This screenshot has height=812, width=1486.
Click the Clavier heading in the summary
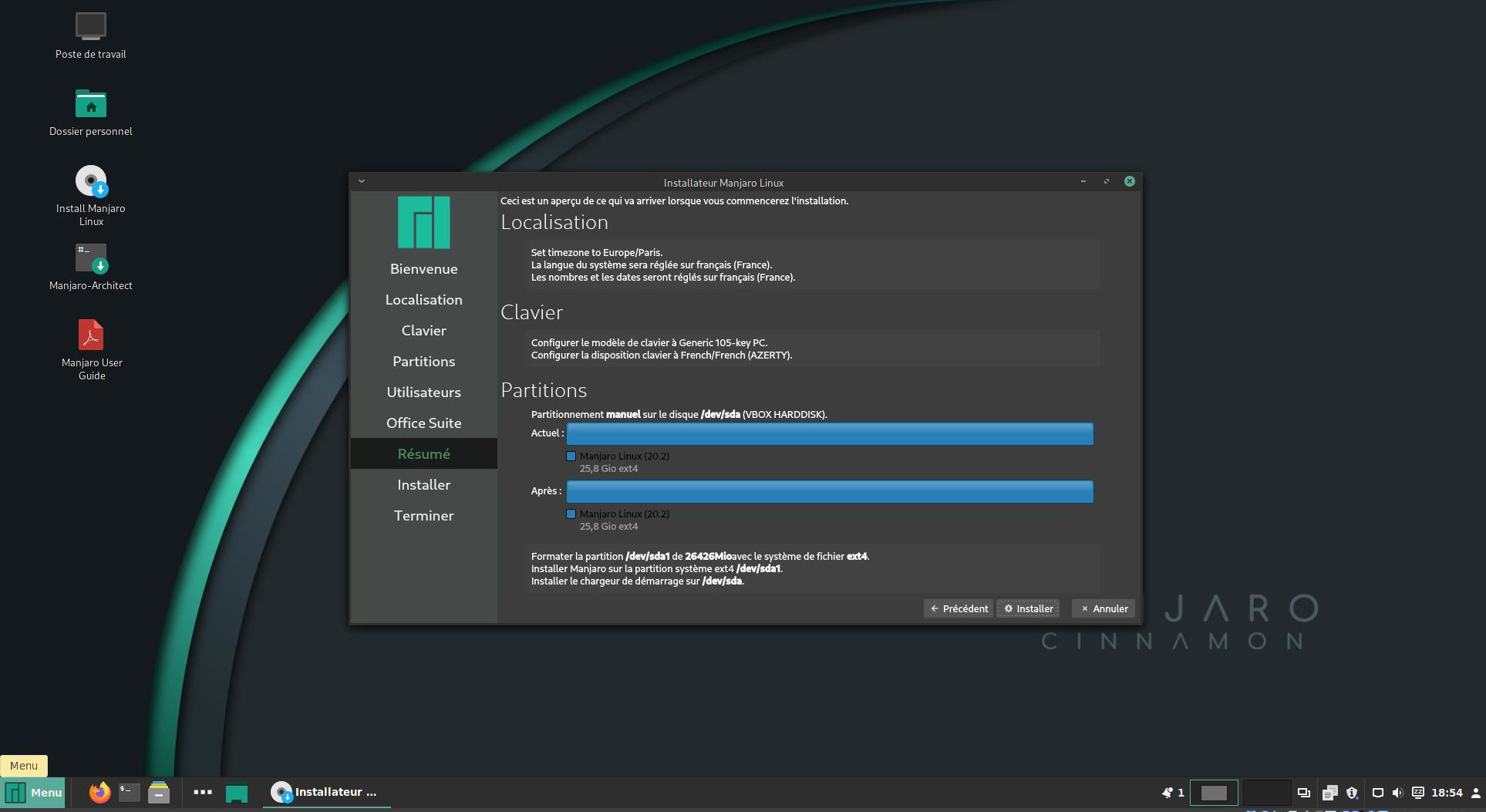pyautogui.click(x=532, y=312)
